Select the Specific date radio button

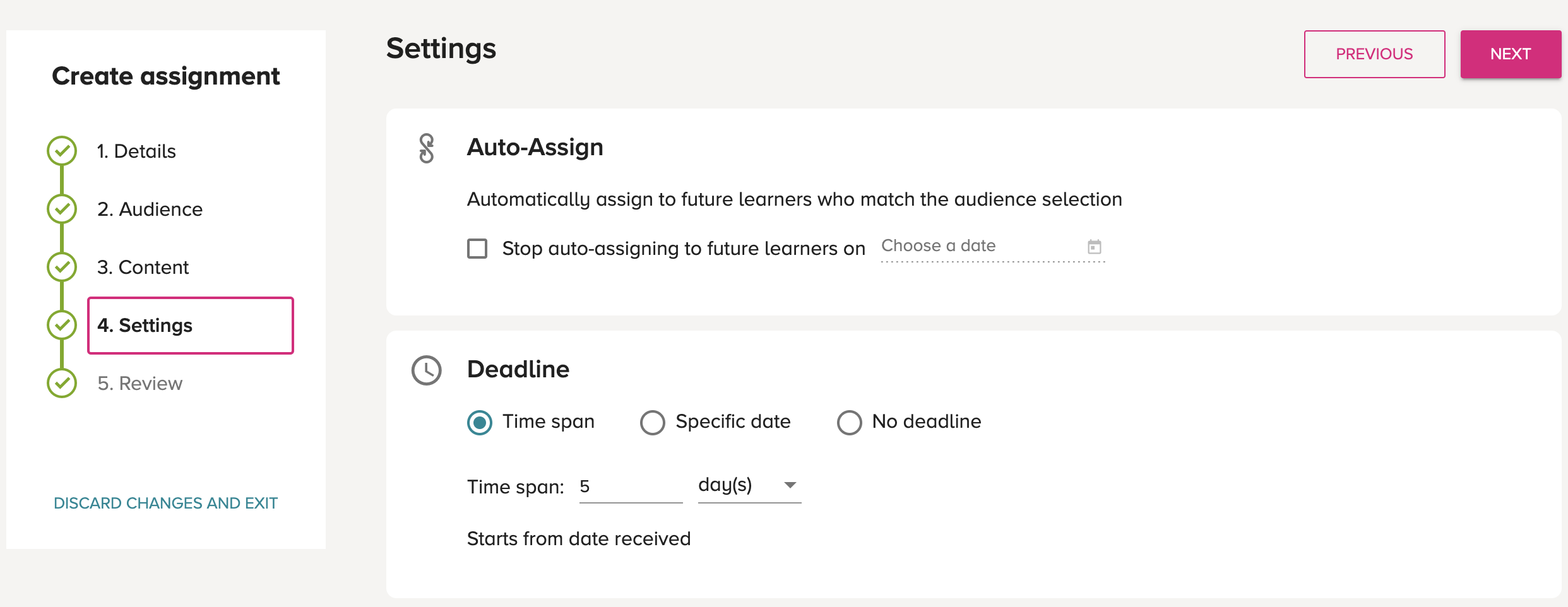[x=653, y=423]
